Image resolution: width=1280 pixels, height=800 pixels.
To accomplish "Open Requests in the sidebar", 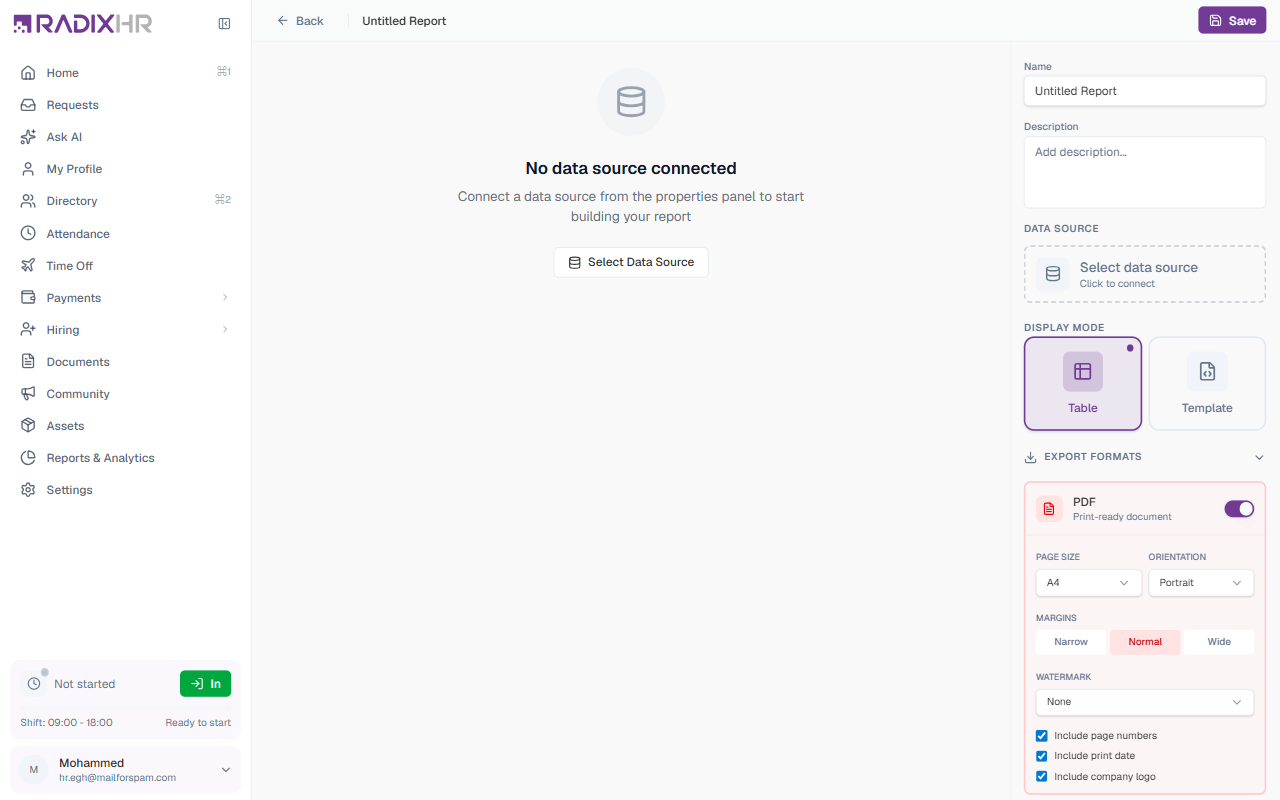I will click(x=125, y=104).
